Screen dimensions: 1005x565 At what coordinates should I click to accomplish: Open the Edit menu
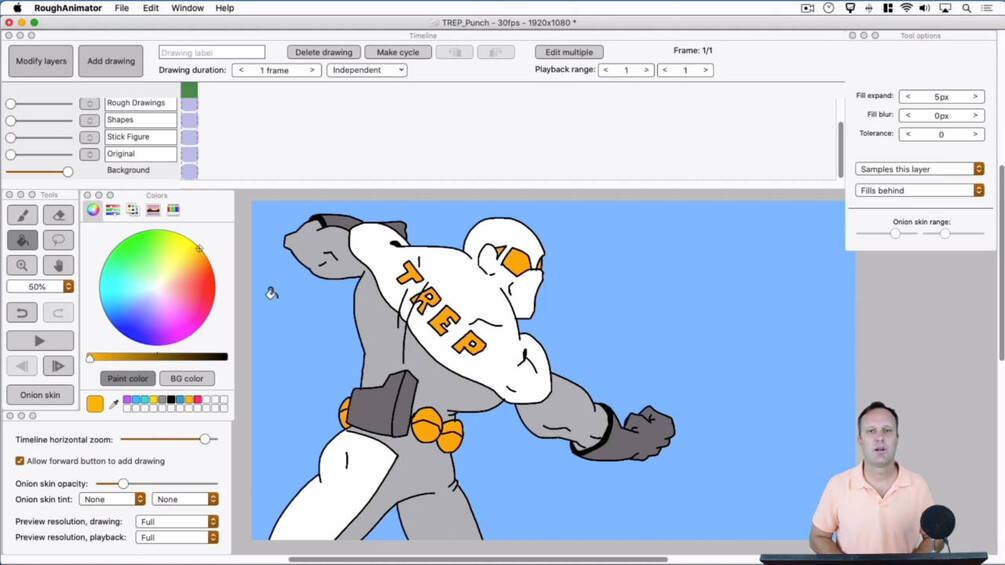pos(151,8)
